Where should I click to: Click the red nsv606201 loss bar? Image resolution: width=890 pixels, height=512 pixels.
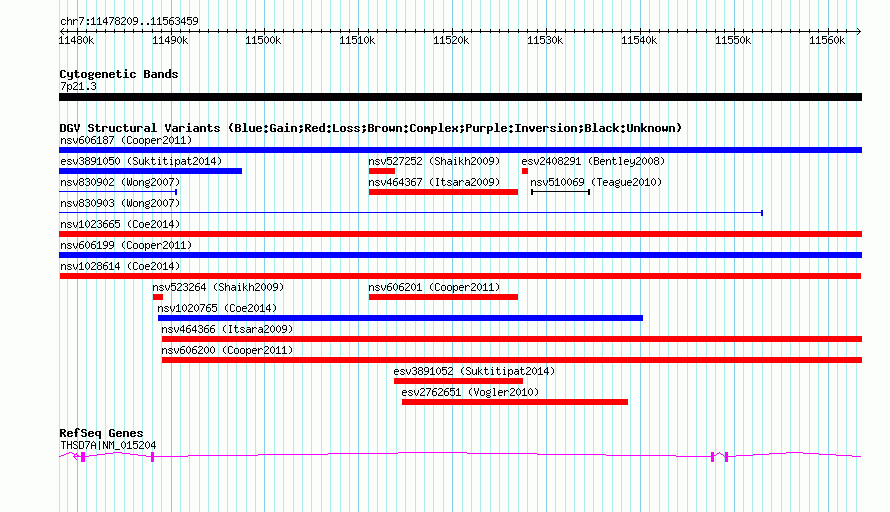443,297
